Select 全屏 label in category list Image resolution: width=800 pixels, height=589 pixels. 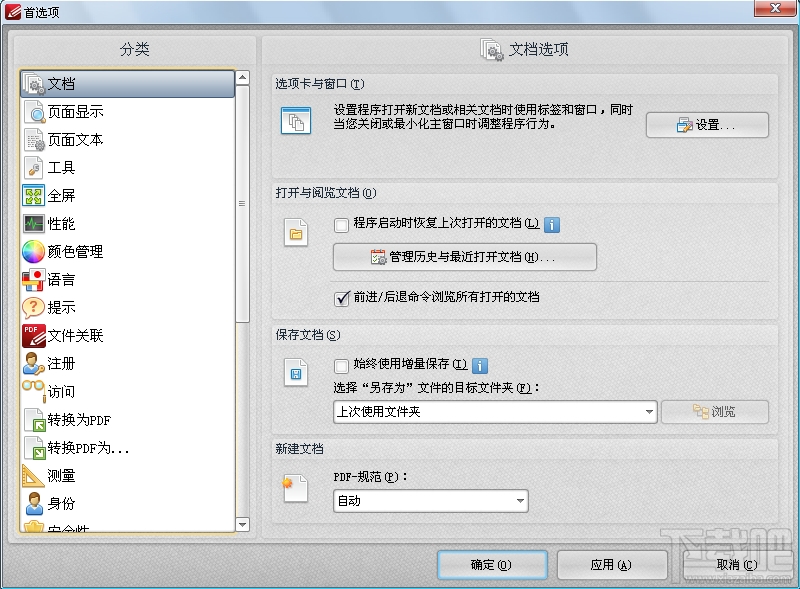point(61,195)
